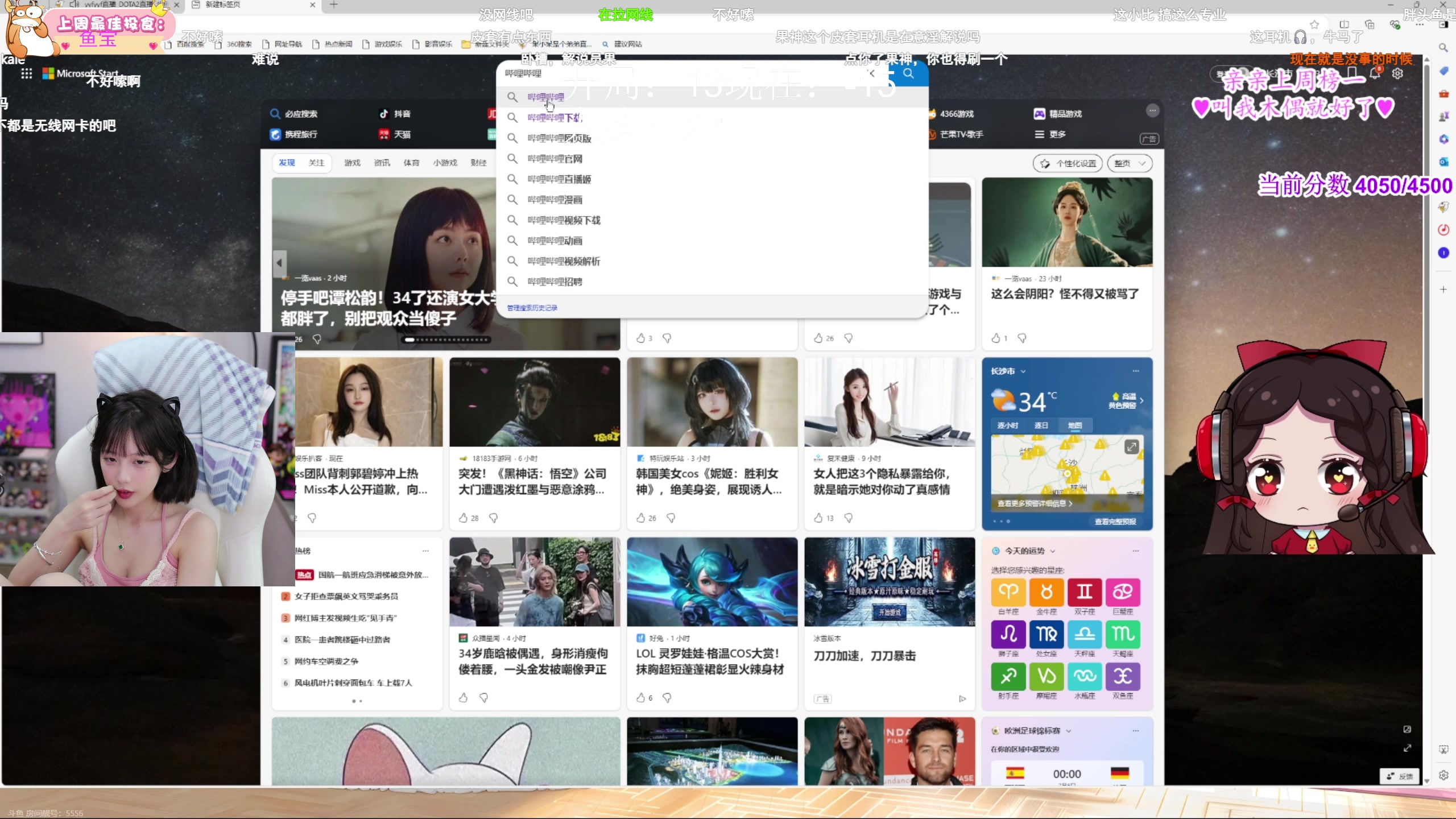1456x819 pixels.
Task: Clear the search box with the X
Action: (x=872, y=73)
